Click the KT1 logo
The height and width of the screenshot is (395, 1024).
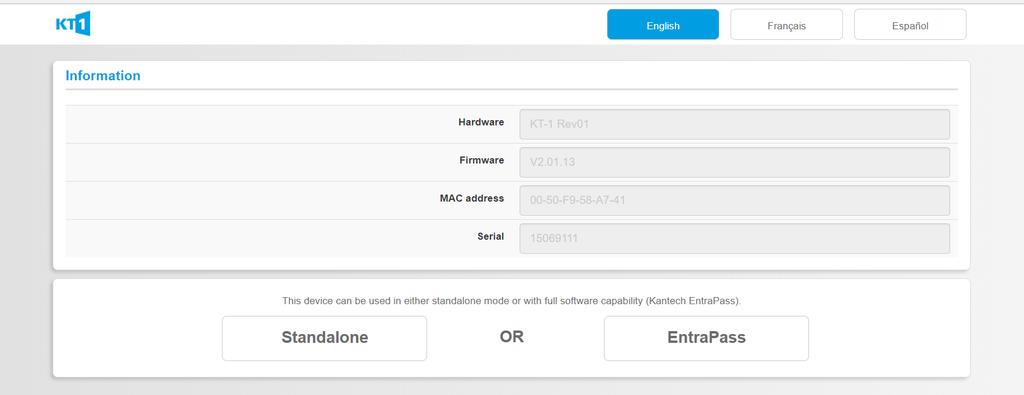(73, 24)
